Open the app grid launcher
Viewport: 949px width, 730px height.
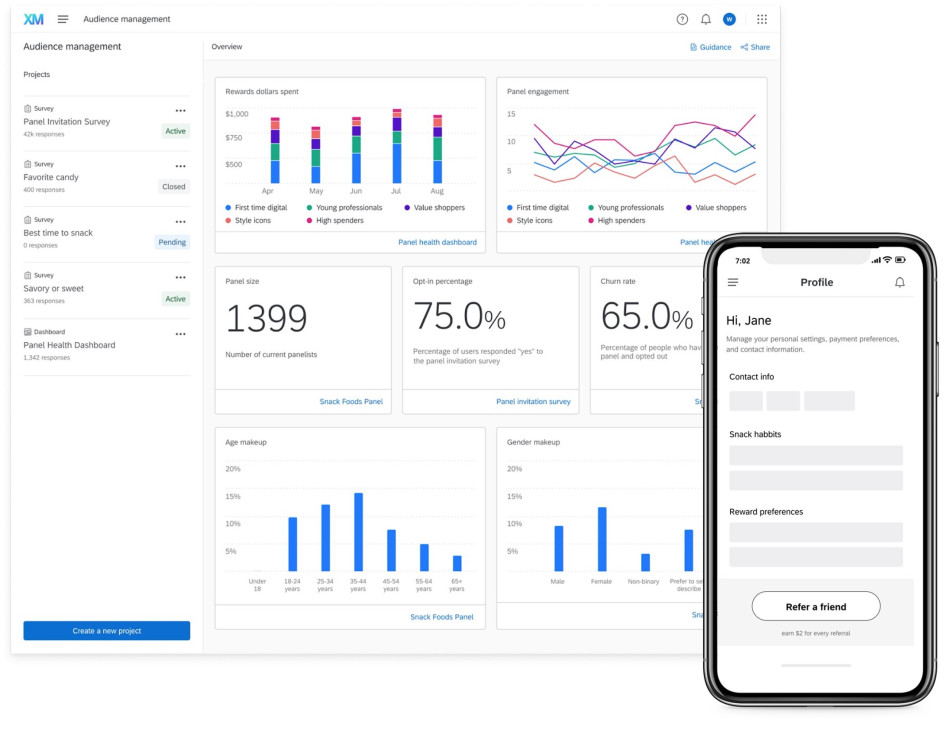(x=762, y=18)
